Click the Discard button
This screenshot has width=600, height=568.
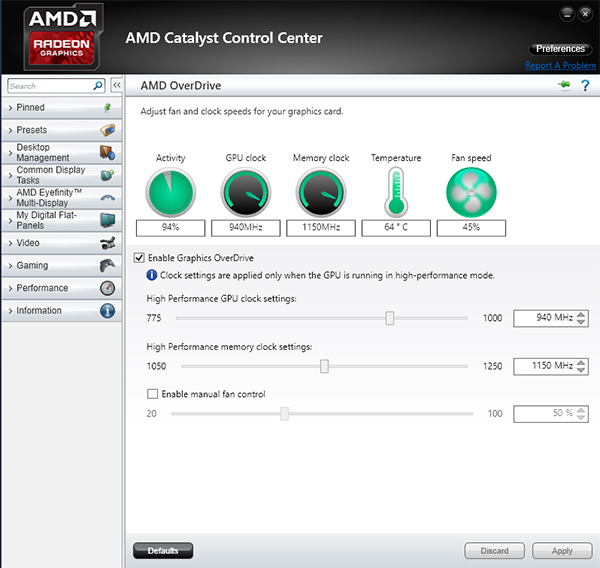pyautogui.click(x=494, y=551)
